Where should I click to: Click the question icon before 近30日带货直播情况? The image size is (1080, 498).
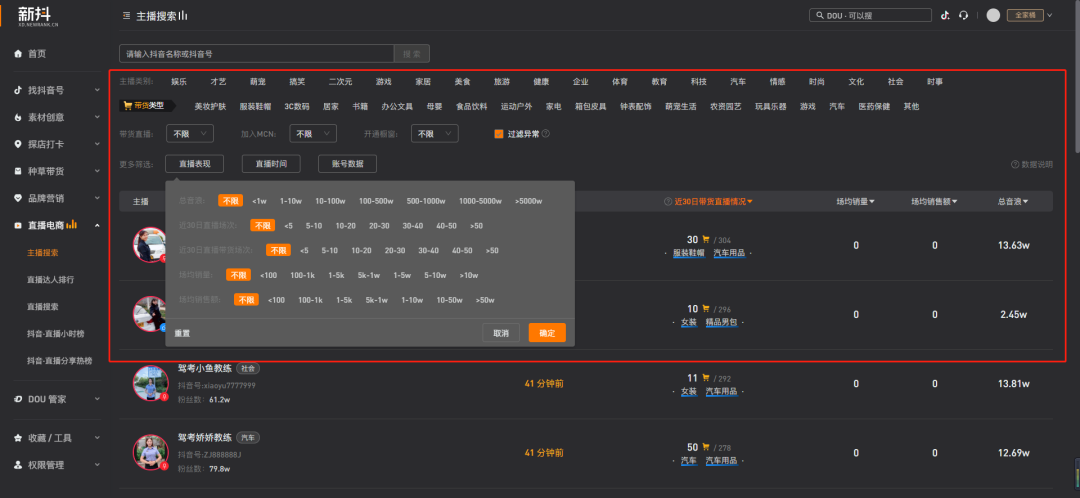pyautogui.click(x=667, y=202)
